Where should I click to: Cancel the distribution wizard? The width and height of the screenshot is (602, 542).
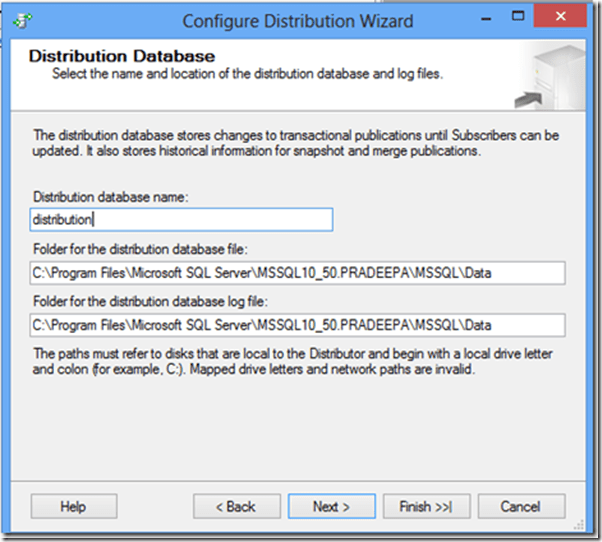tap(520, 506)
